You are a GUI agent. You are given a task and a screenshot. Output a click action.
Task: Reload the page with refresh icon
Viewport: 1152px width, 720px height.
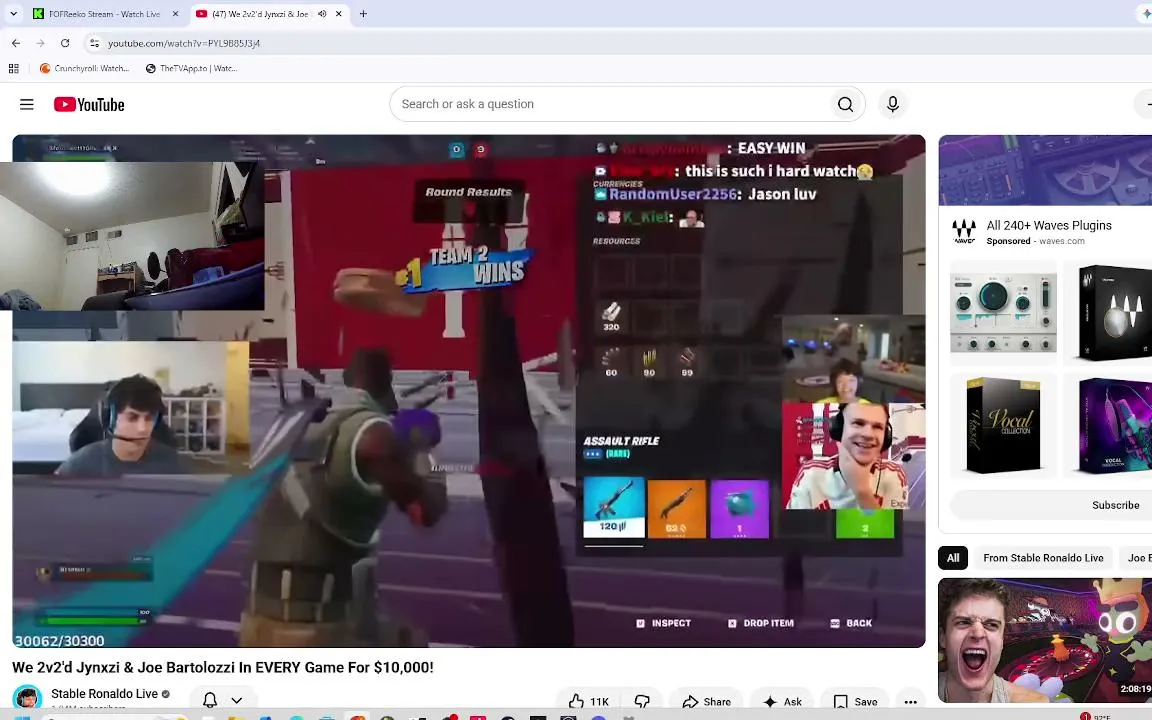pyautogui.click(x=65, y=43)
